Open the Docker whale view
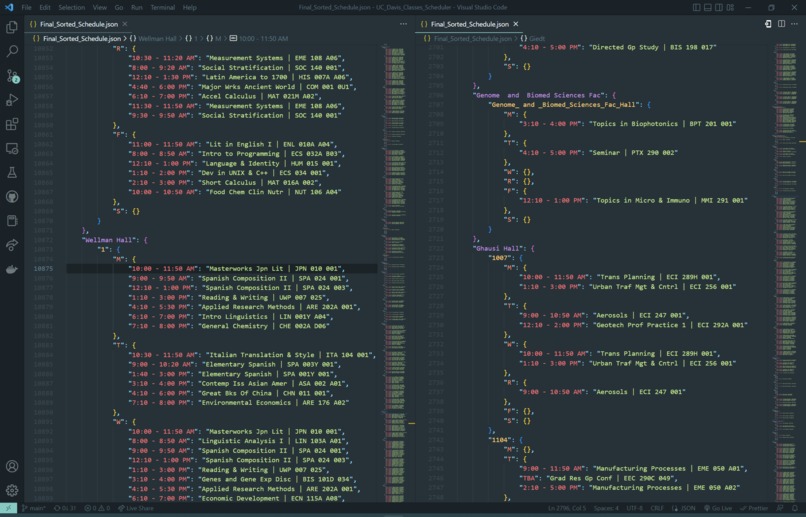Image resolution: width=806 pixels, height=517 pixels. coord(12,269)
